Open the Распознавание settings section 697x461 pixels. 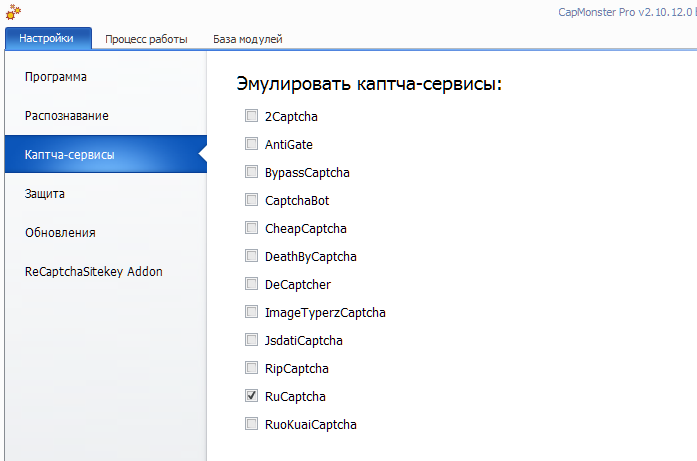[67, 116]
